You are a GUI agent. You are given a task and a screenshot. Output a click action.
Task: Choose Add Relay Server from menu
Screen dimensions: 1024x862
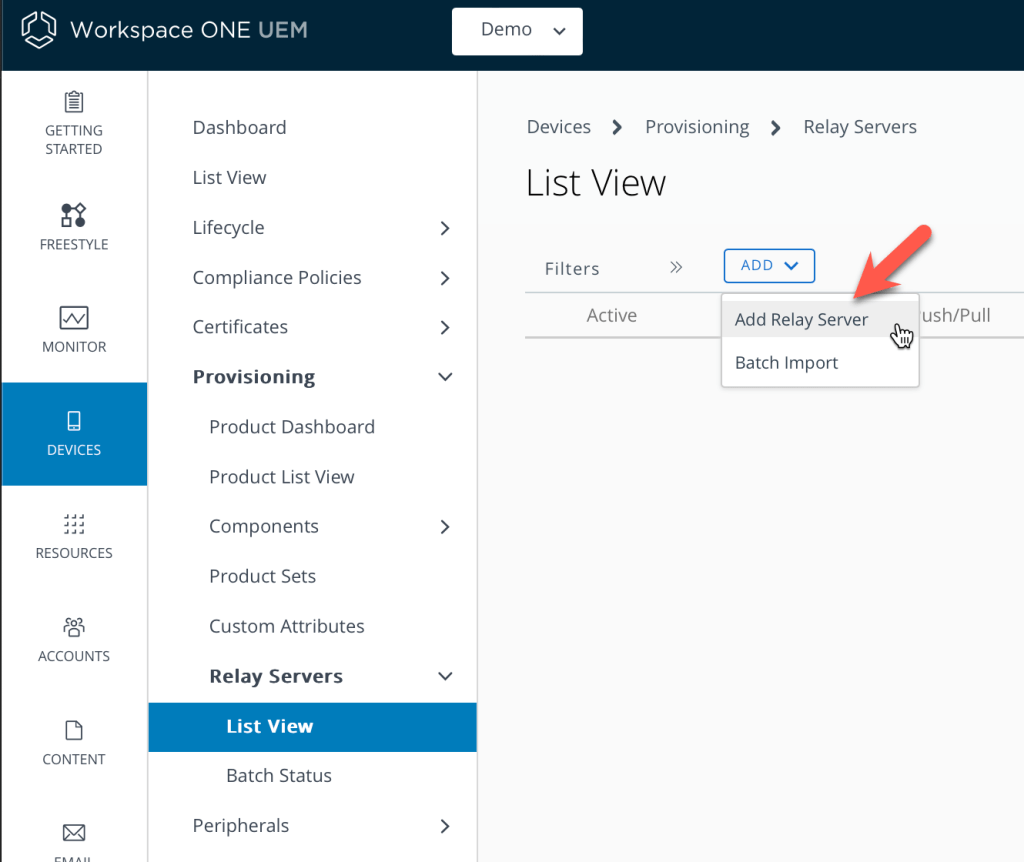[x=801, y=320]
